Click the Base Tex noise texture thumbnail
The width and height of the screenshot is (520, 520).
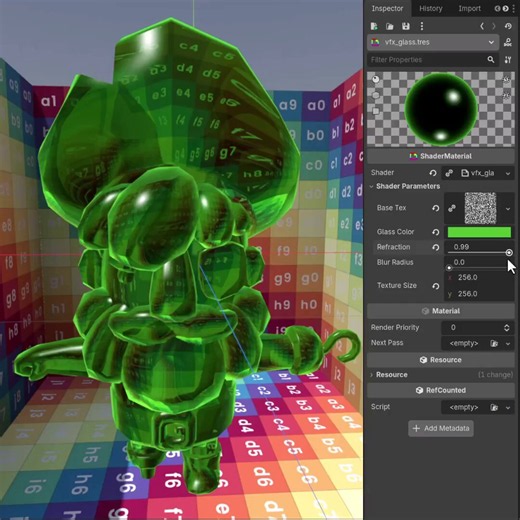pyautogui.click(x=480, y=208)
